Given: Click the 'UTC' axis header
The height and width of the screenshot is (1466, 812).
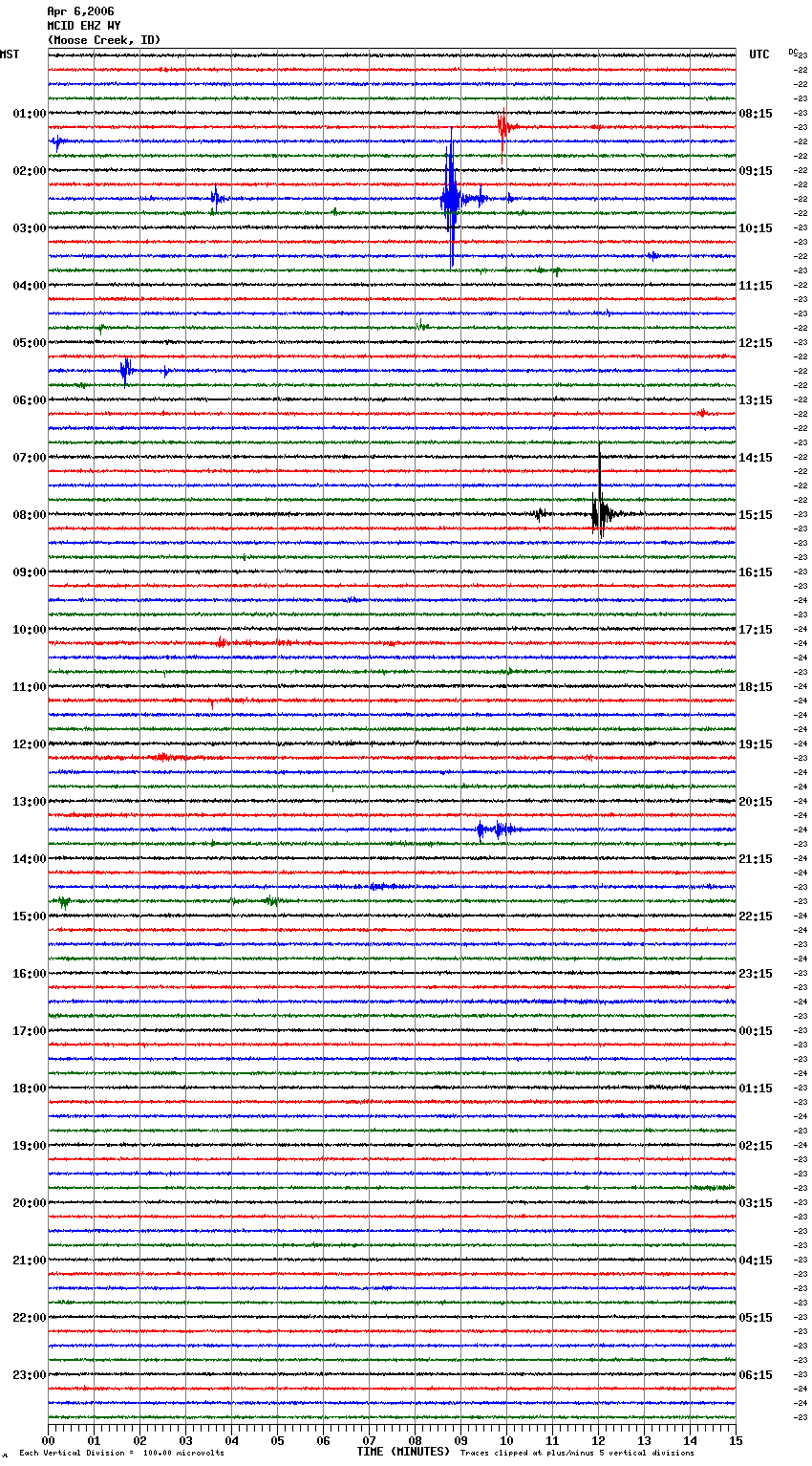Looking at the screenshot, I should [759, 54].
